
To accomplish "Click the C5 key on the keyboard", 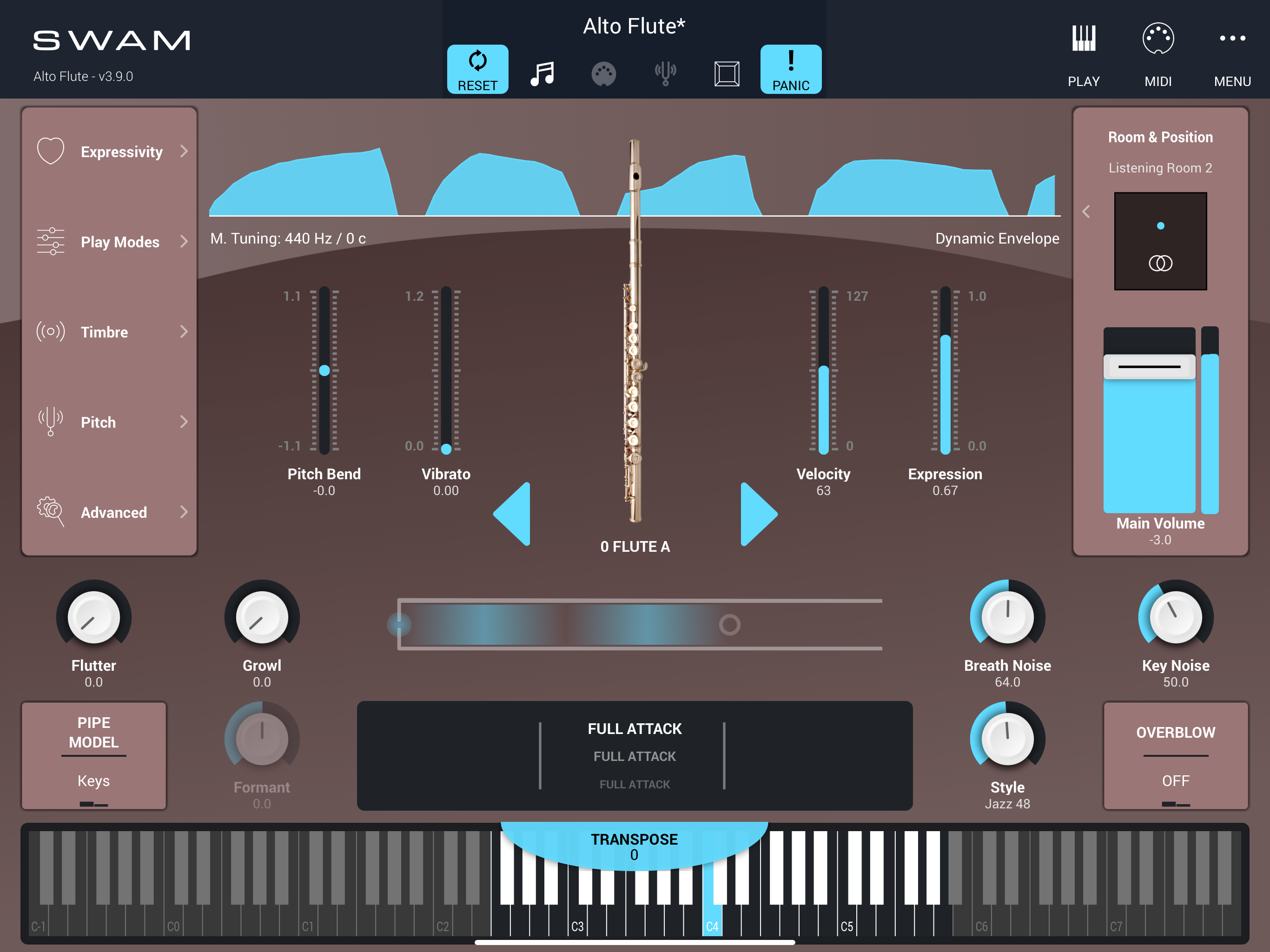I will pyautogui.click(x=847, y=921).
